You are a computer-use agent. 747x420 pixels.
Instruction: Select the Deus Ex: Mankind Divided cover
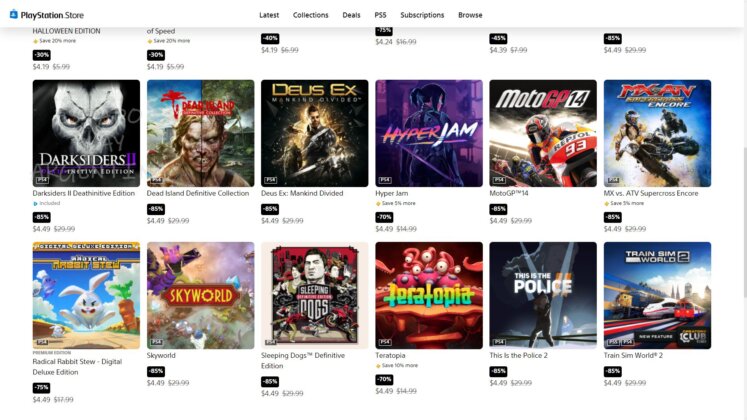[x=314, y=133]
